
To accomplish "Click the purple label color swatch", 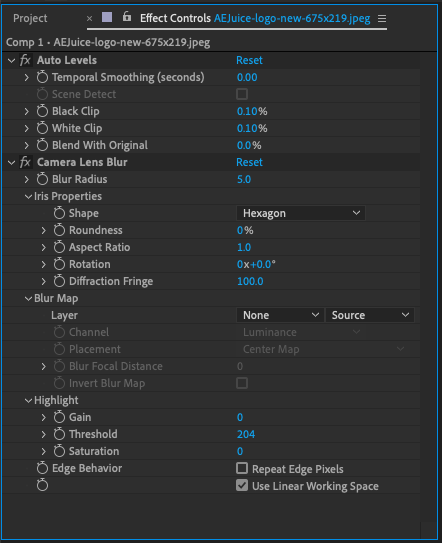I will tap(107, 17).
